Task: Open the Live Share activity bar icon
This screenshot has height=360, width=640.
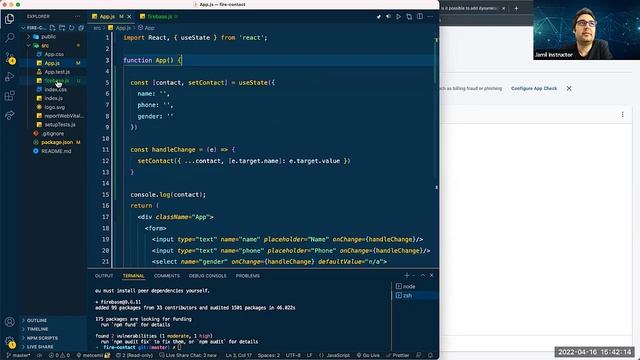Action: point(9,115)
